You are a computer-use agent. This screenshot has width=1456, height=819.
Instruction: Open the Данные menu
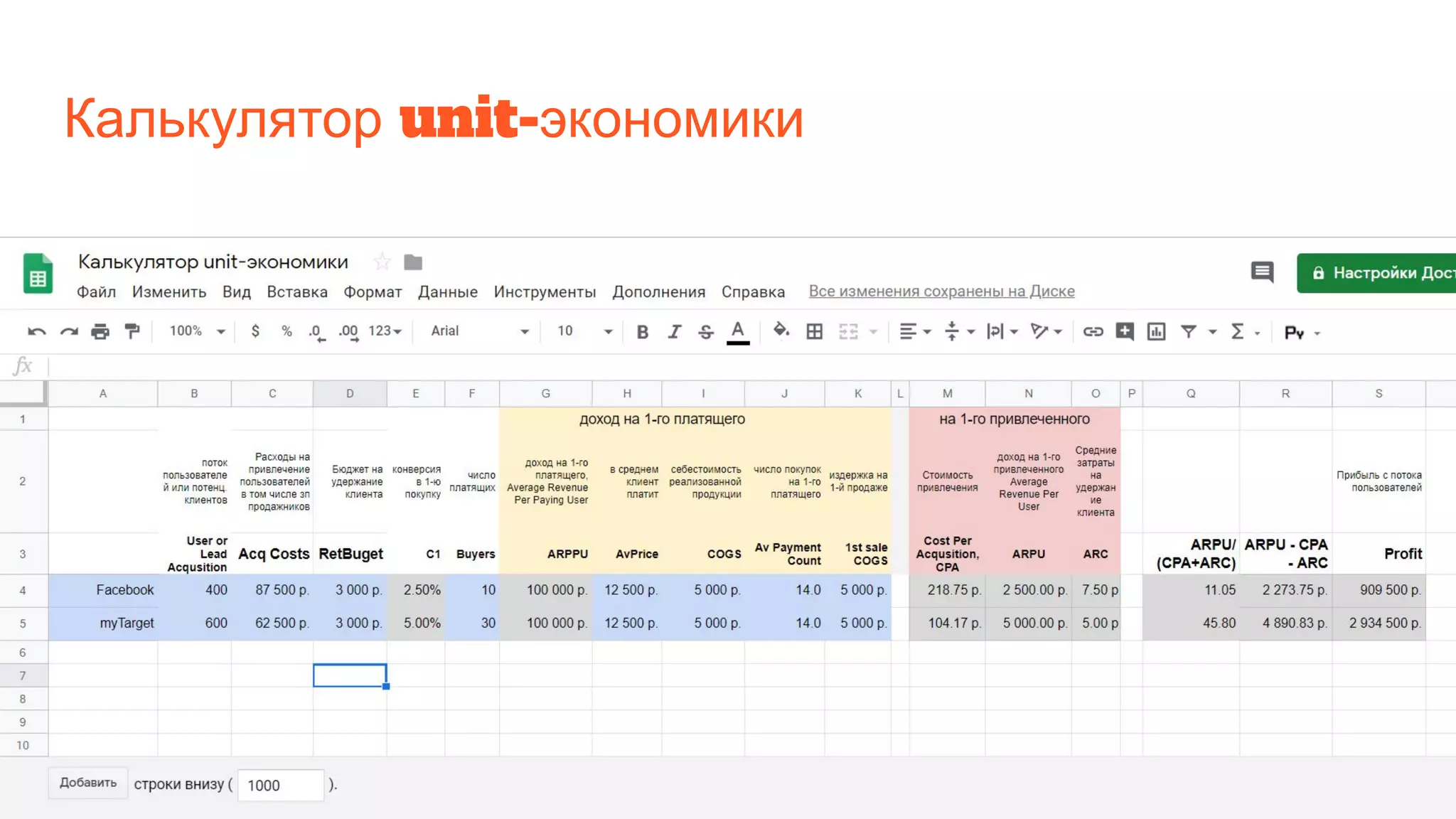click(448, 292)
